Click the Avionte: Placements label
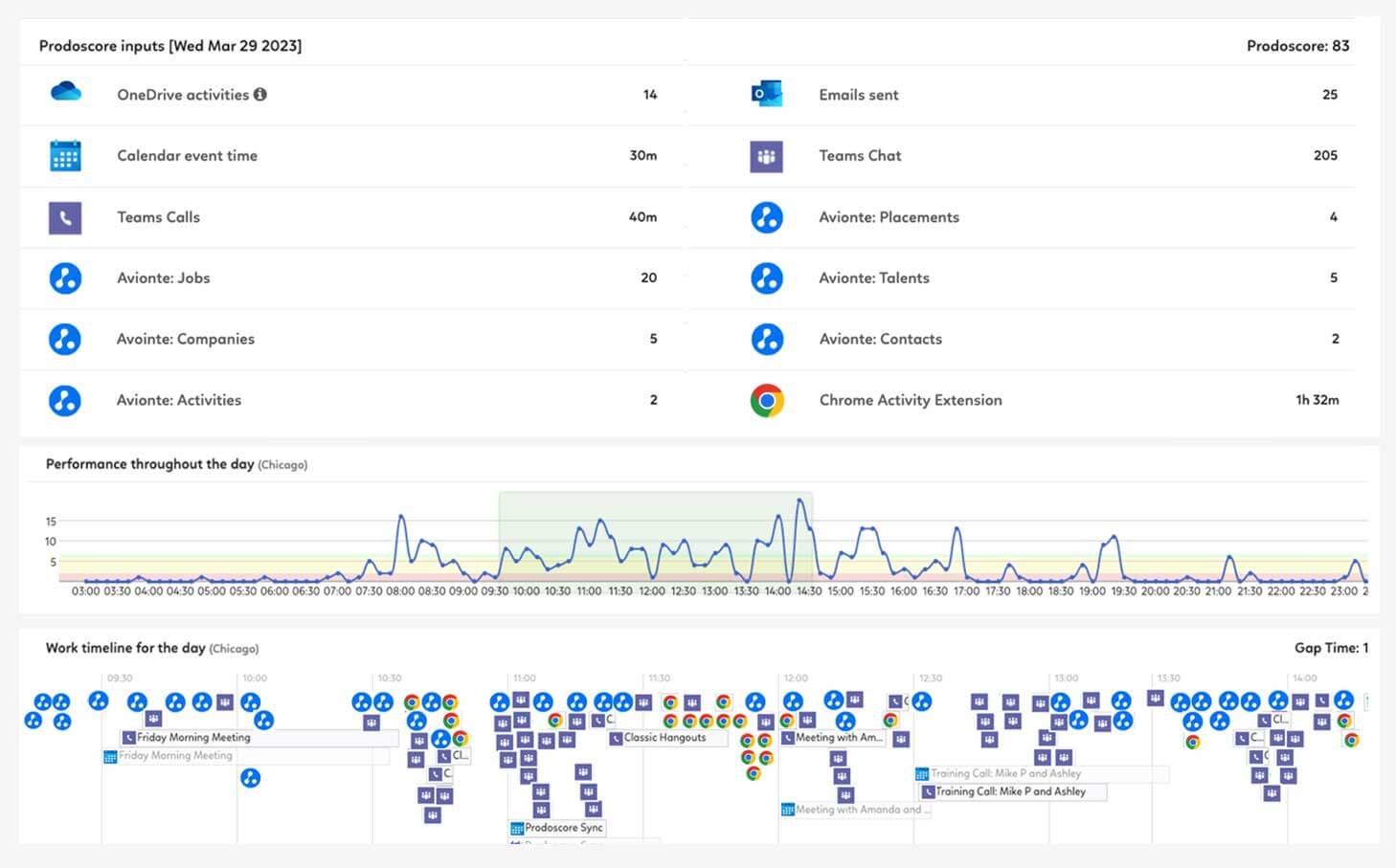Viewport: 1396px width, 868px height. (889, 217)
